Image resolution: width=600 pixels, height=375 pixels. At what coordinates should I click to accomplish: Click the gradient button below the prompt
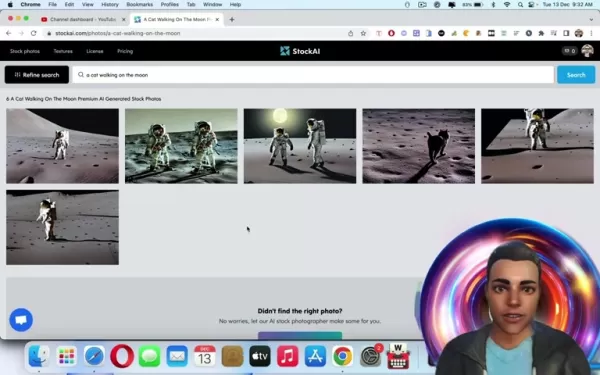click(x=300, y=335)
